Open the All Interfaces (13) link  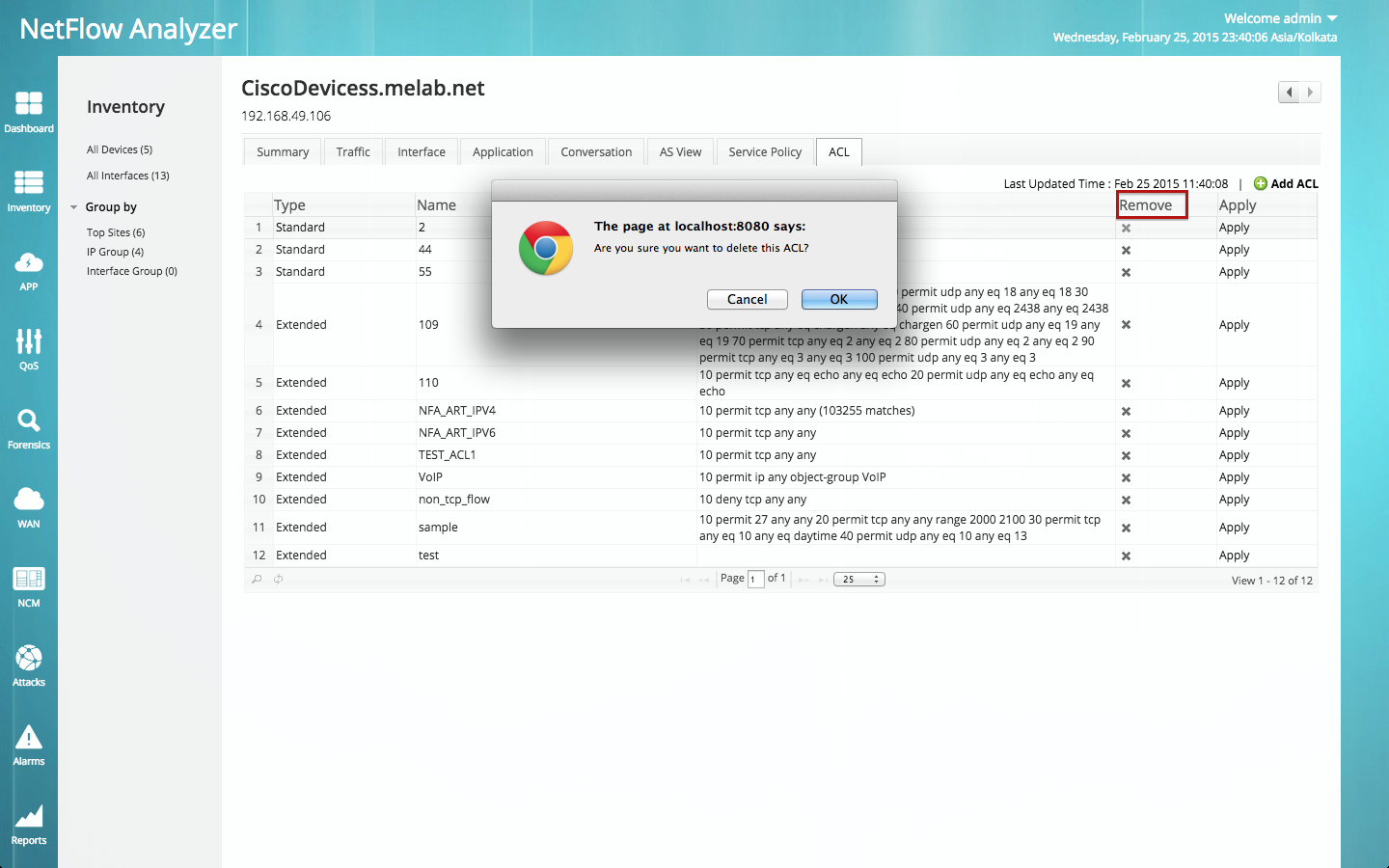tap(128, 176)
